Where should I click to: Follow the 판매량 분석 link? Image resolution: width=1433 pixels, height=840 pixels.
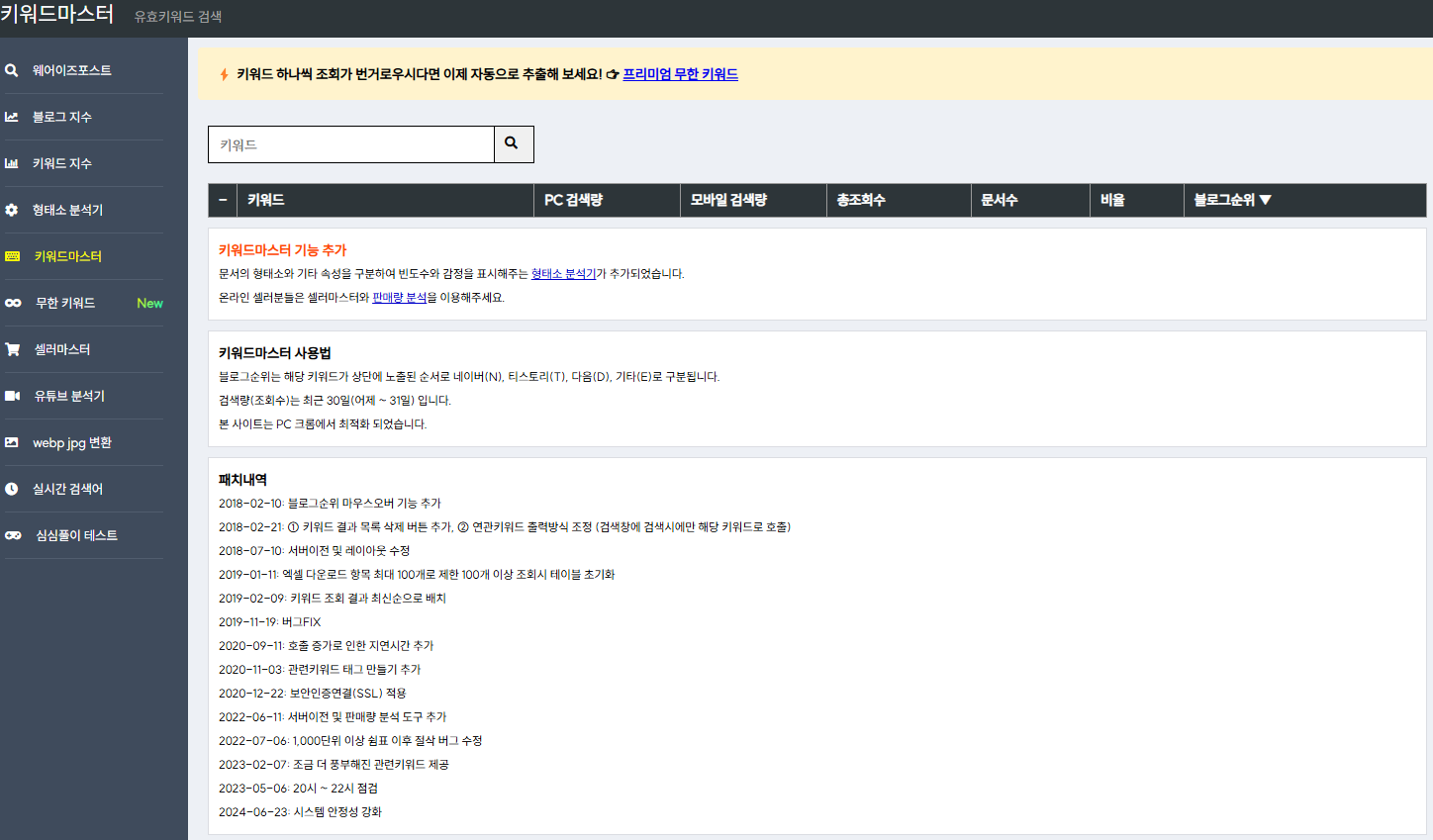(x=401, y=299)
